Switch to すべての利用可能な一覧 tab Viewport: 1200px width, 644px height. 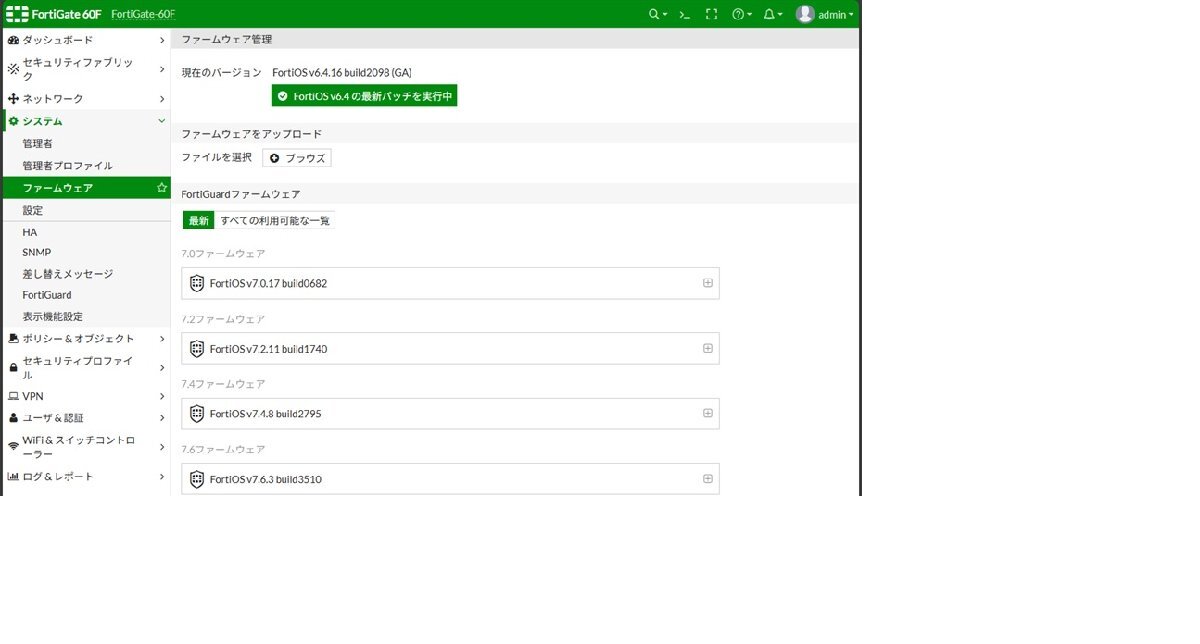[x=275, y=220]
